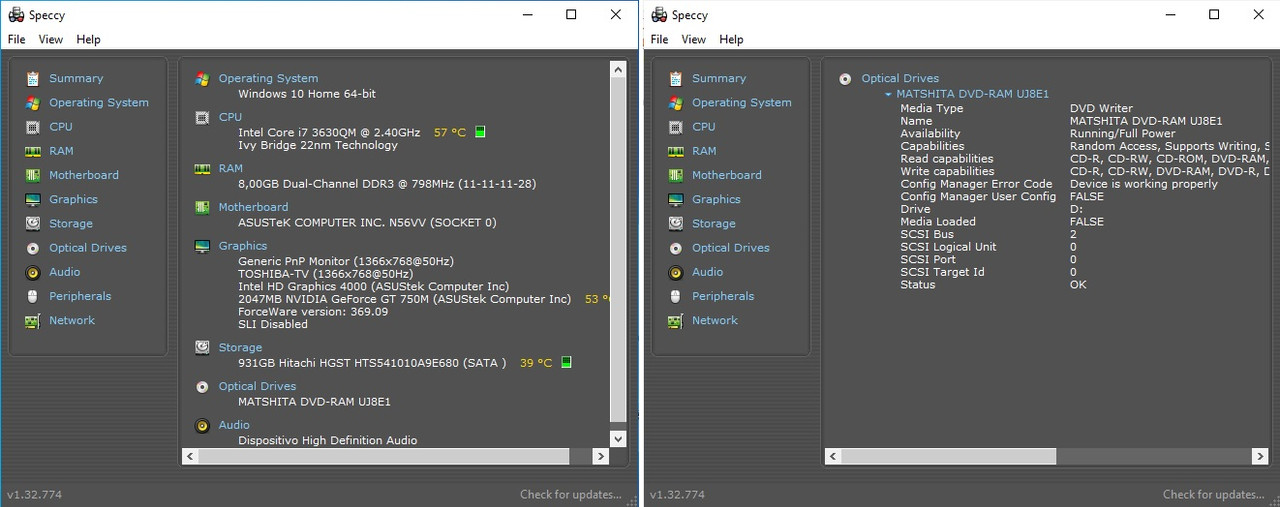This screenshot has height=507, width=1280.
Task: Click Optical Drives sidebar icon in left window
Action: click(x=33, y=248)
